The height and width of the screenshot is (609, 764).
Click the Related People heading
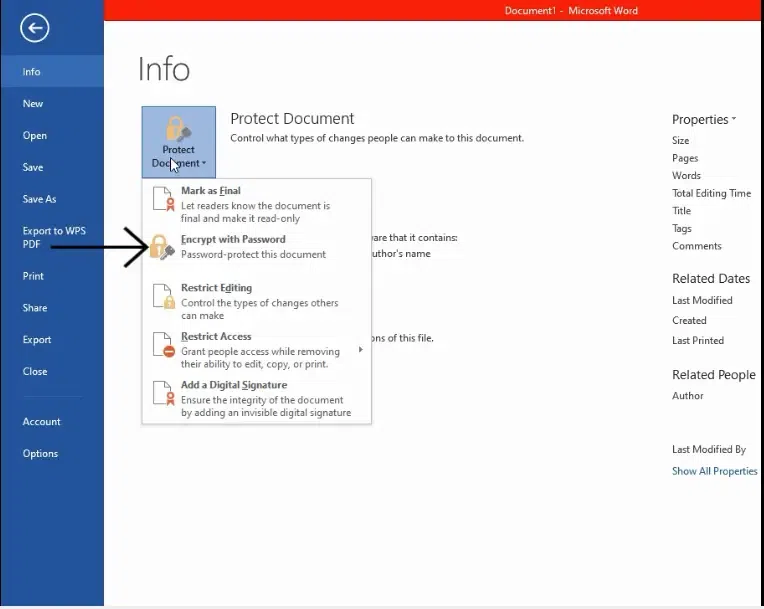[x=714, y=375]
